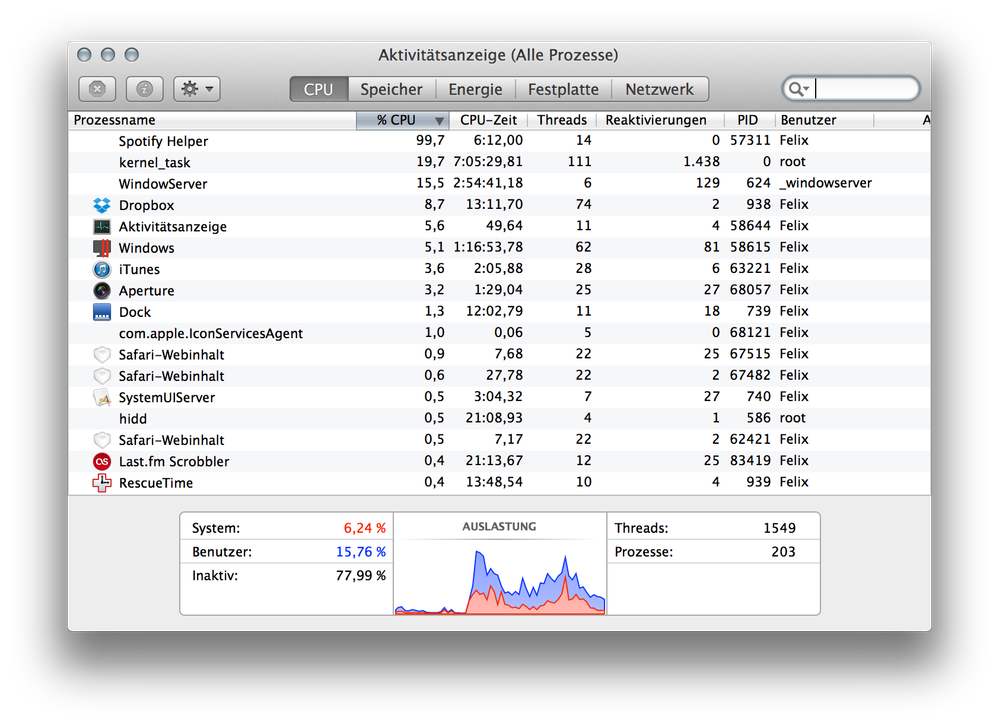Click the Aperture app icon
Viewport: 999px width, 725px height.
[x=102, y=291]
